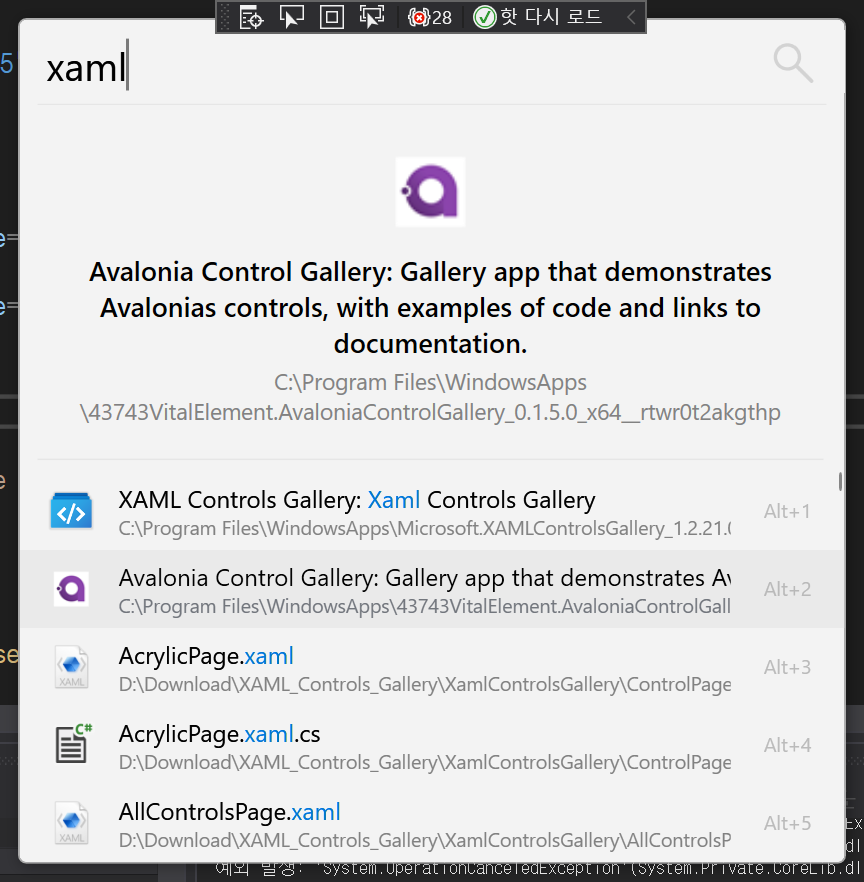Click the hot reload Korean label text

point(551,16)
